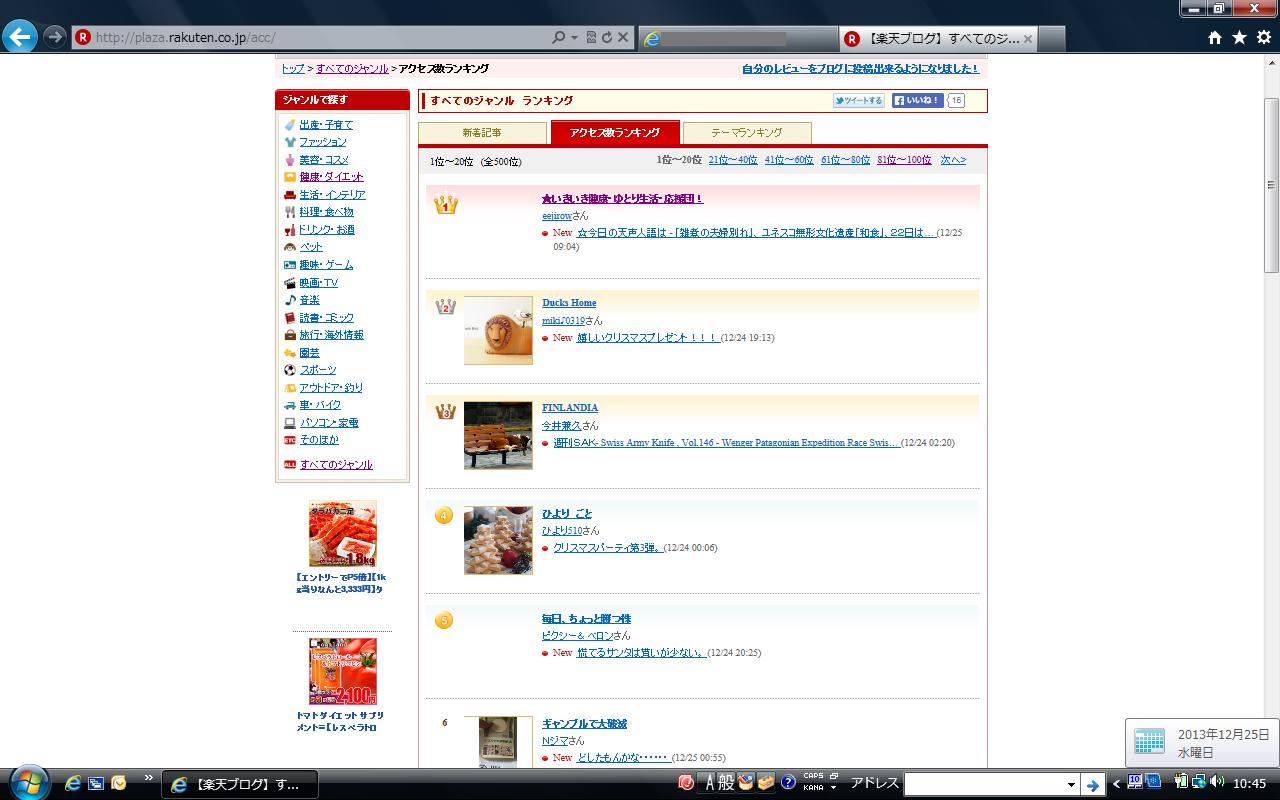
Task: Open the Windows Start orb
Action: [x=28, y=782]
